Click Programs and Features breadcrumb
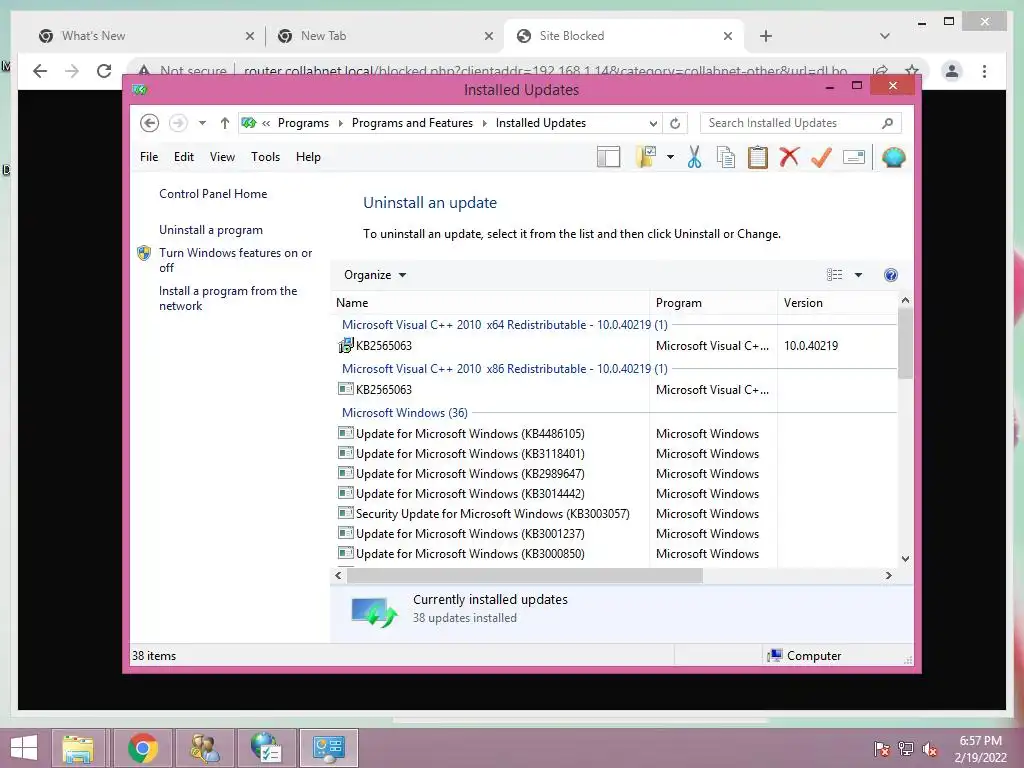The height and width of the screenshot is (768, 1024). tap(412, 123)
